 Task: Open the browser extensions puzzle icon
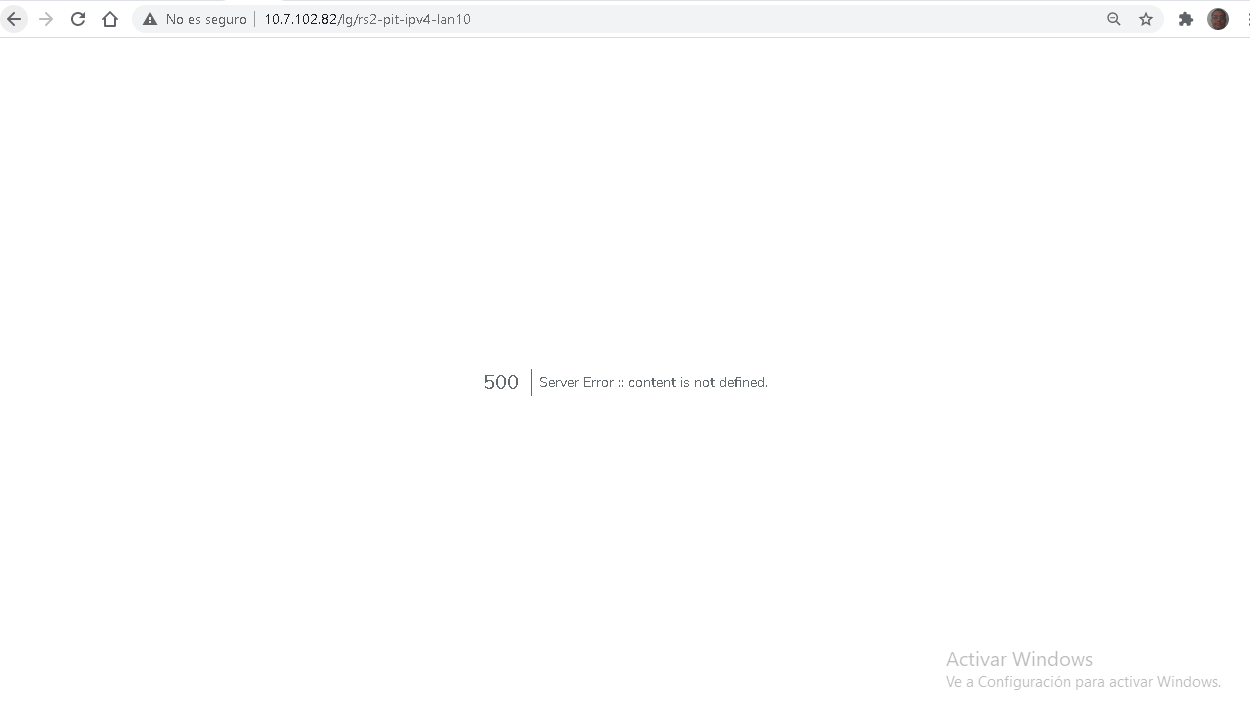click(1186, 19)
